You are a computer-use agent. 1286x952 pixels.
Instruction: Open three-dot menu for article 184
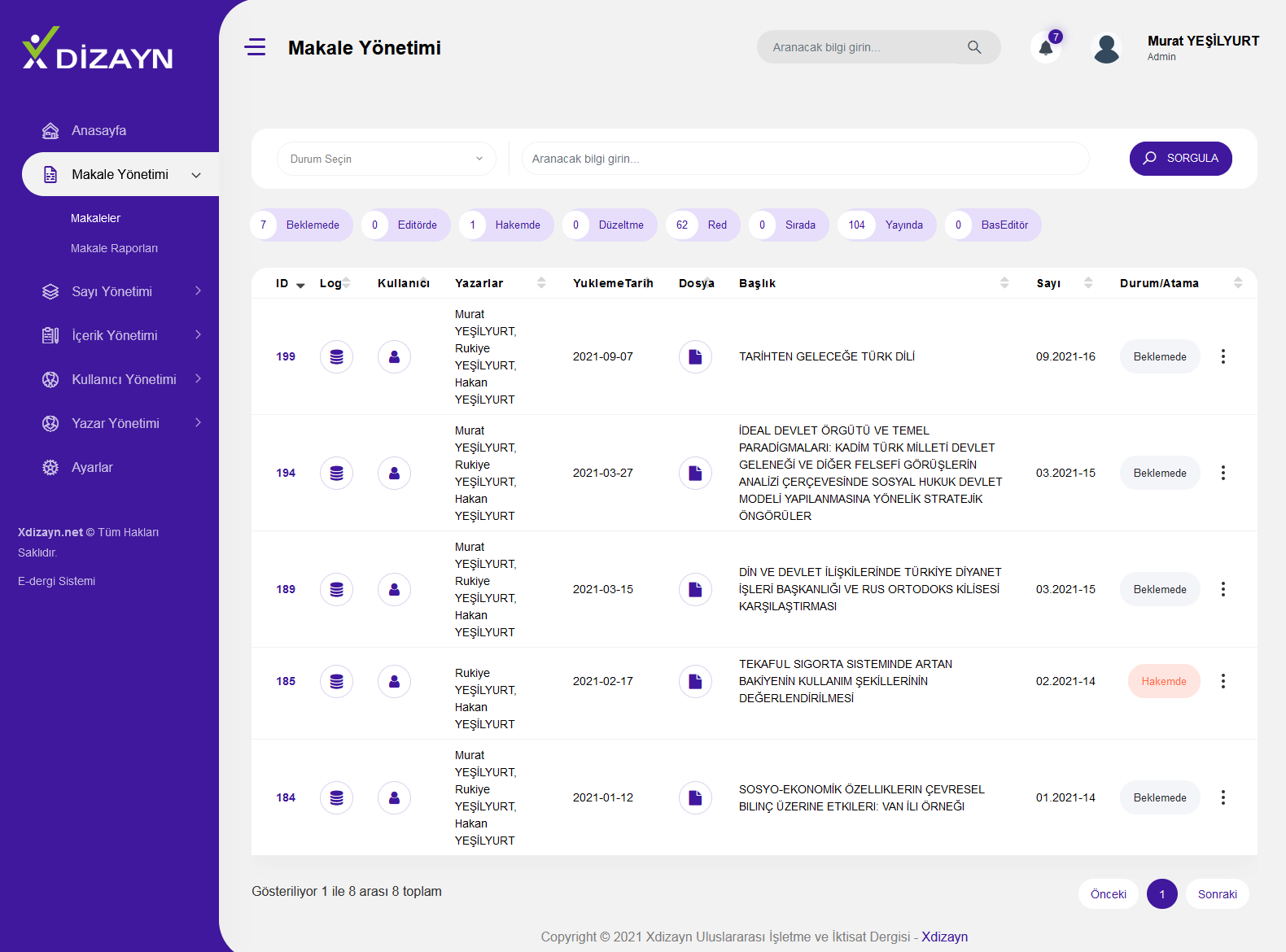tap(1223, 797)
